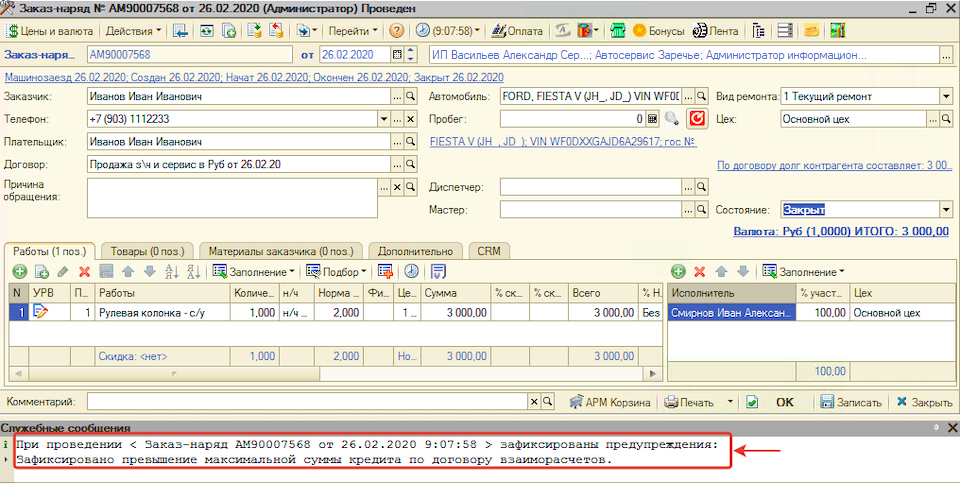The image size is (960, 483).
Task: Add an executor with green plus icon
Action: pyautogui.click(x=678, y=271)
